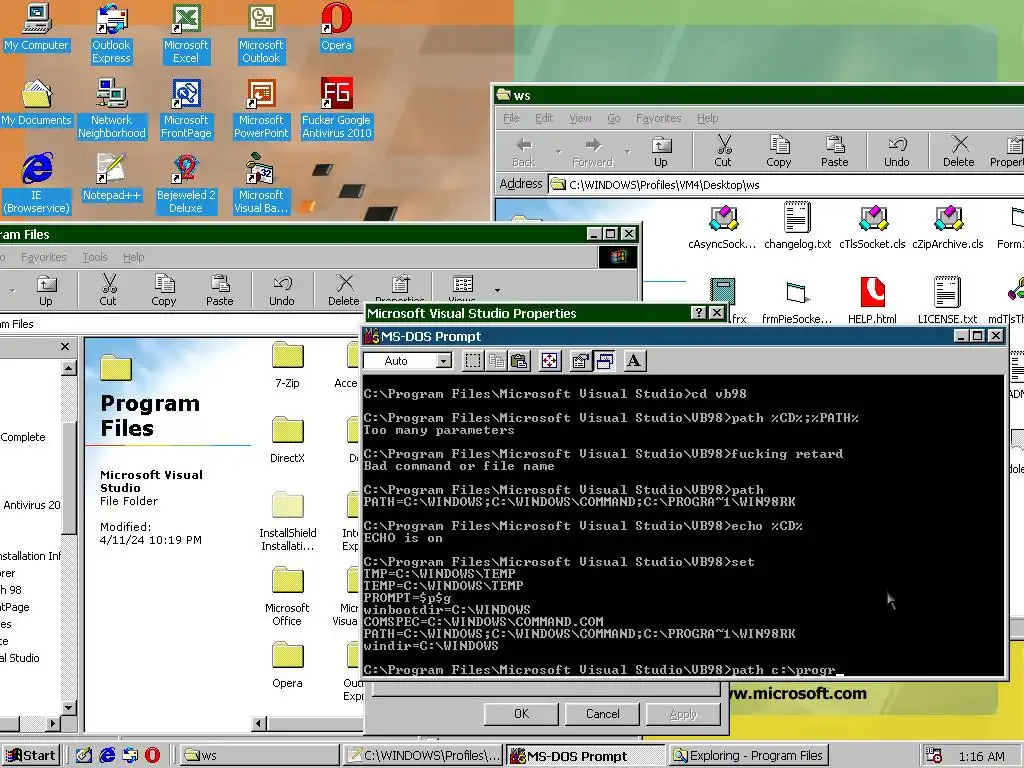Viewport: 1024px width, 768px height.
Task: Click Undo in Program Files window toolbar
Action: point(281,290)
